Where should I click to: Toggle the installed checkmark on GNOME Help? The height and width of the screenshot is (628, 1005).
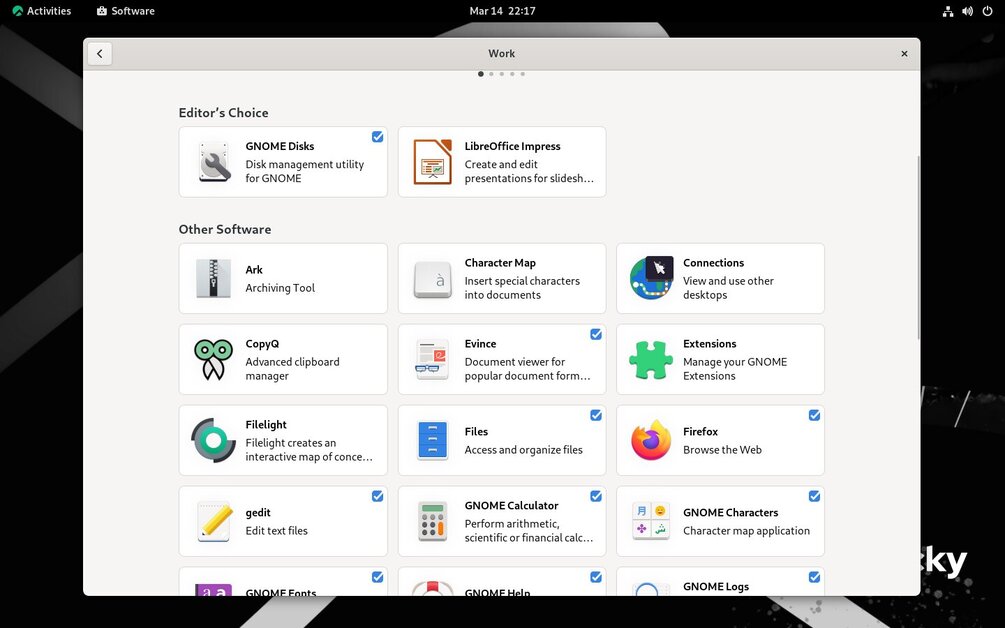(x=596, y=577)
